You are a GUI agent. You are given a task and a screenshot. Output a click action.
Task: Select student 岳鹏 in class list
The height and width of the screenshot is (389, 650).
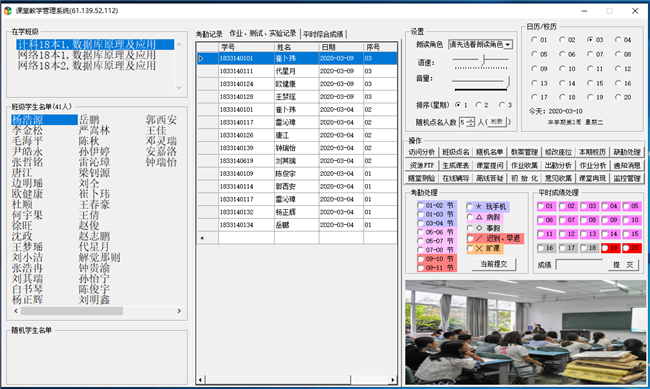point(89,120)
